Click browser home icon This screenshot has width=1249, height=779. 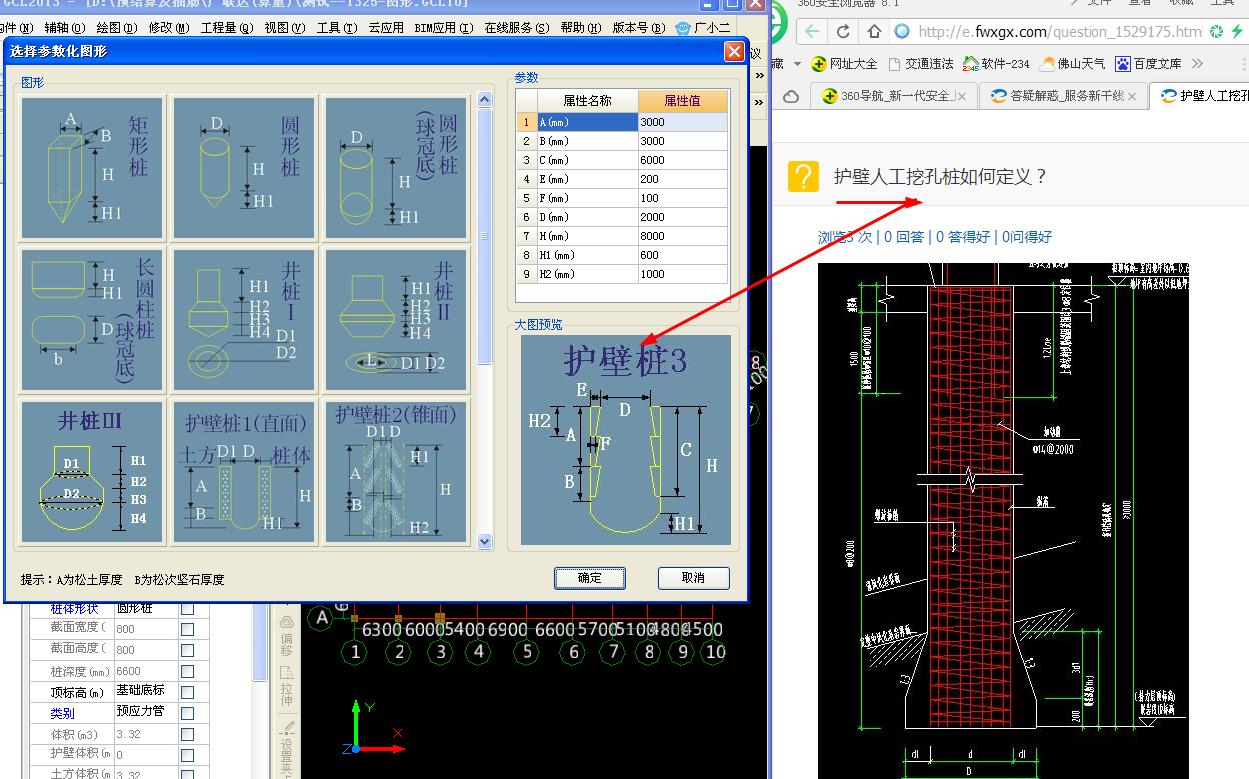point(874,31)
